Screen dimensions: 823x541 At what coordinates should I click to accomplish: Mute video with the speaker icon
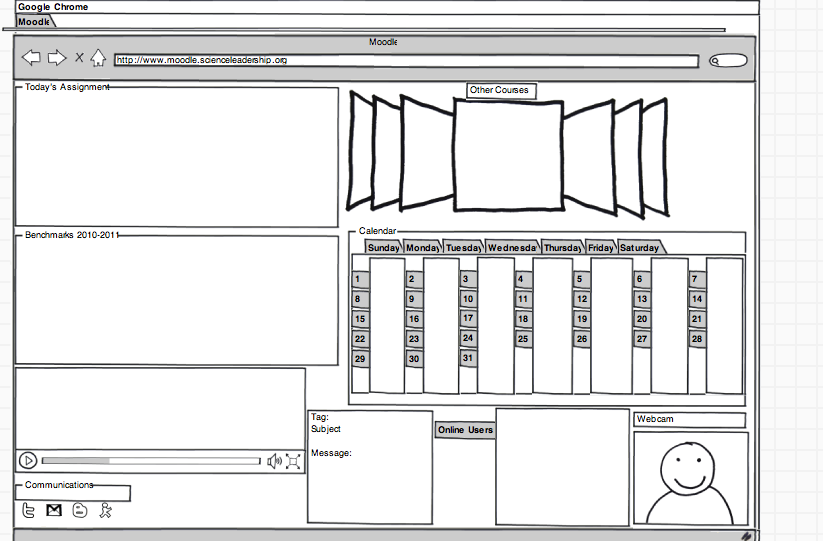coord(274,461)
